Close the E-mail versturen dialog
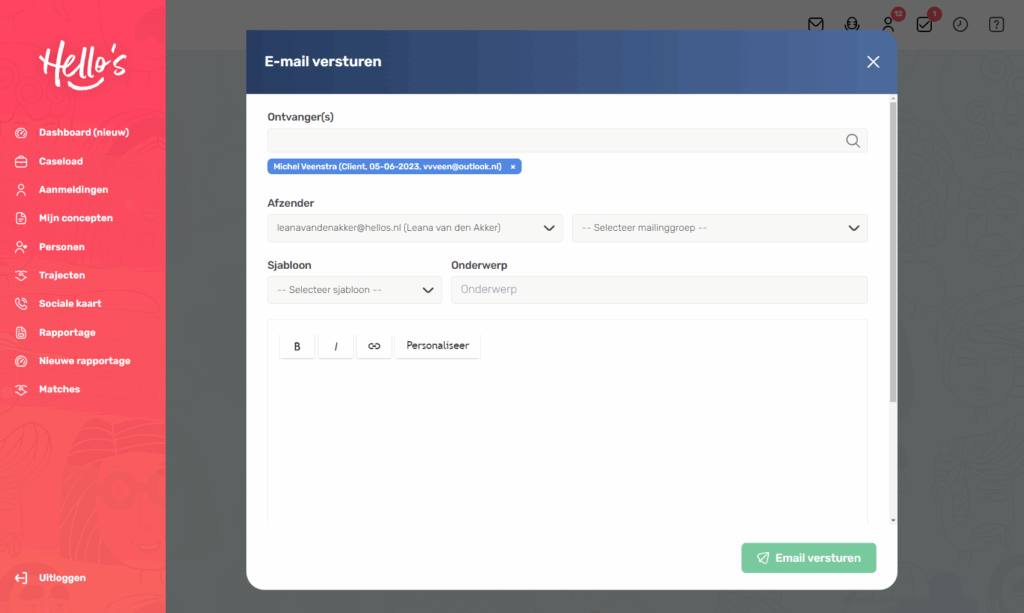The width and height of the screenshot is (1024, 613). coord(873,62)
